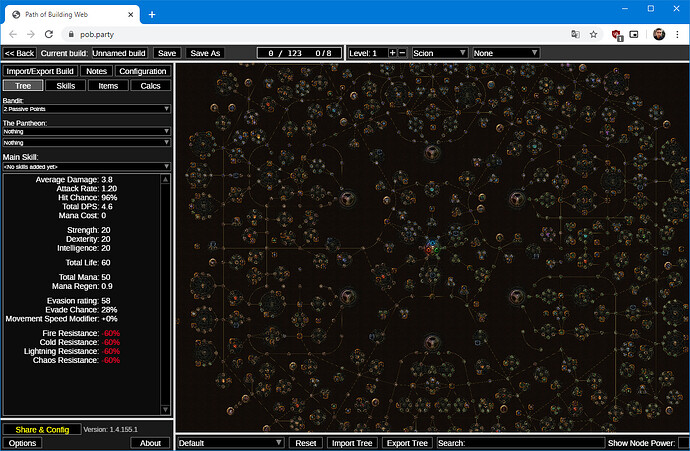
Task: Reset the passive tree
Action: pos(306,443)
